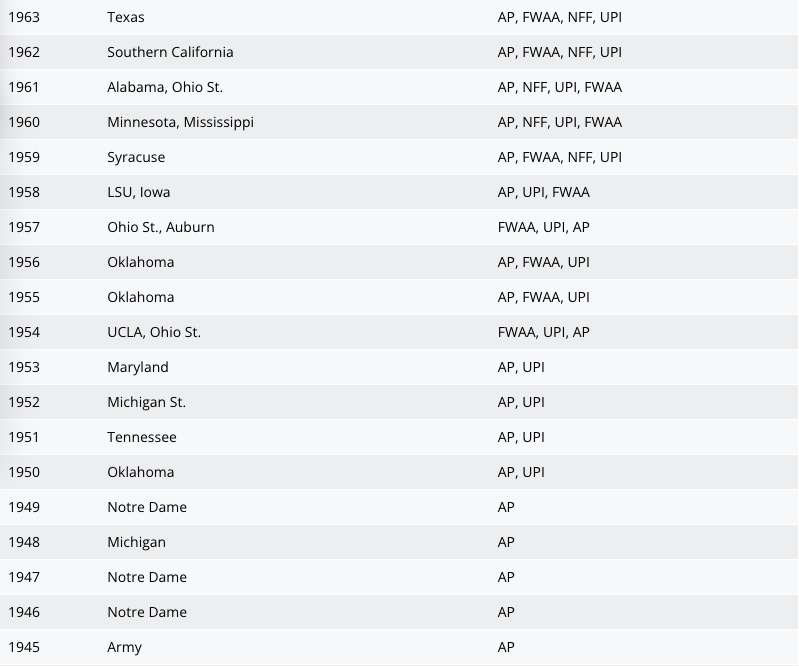Click the Minnesota, Mississippi champions cell
The height and width of the screenshot is (666, 799).
click(180, 122)
